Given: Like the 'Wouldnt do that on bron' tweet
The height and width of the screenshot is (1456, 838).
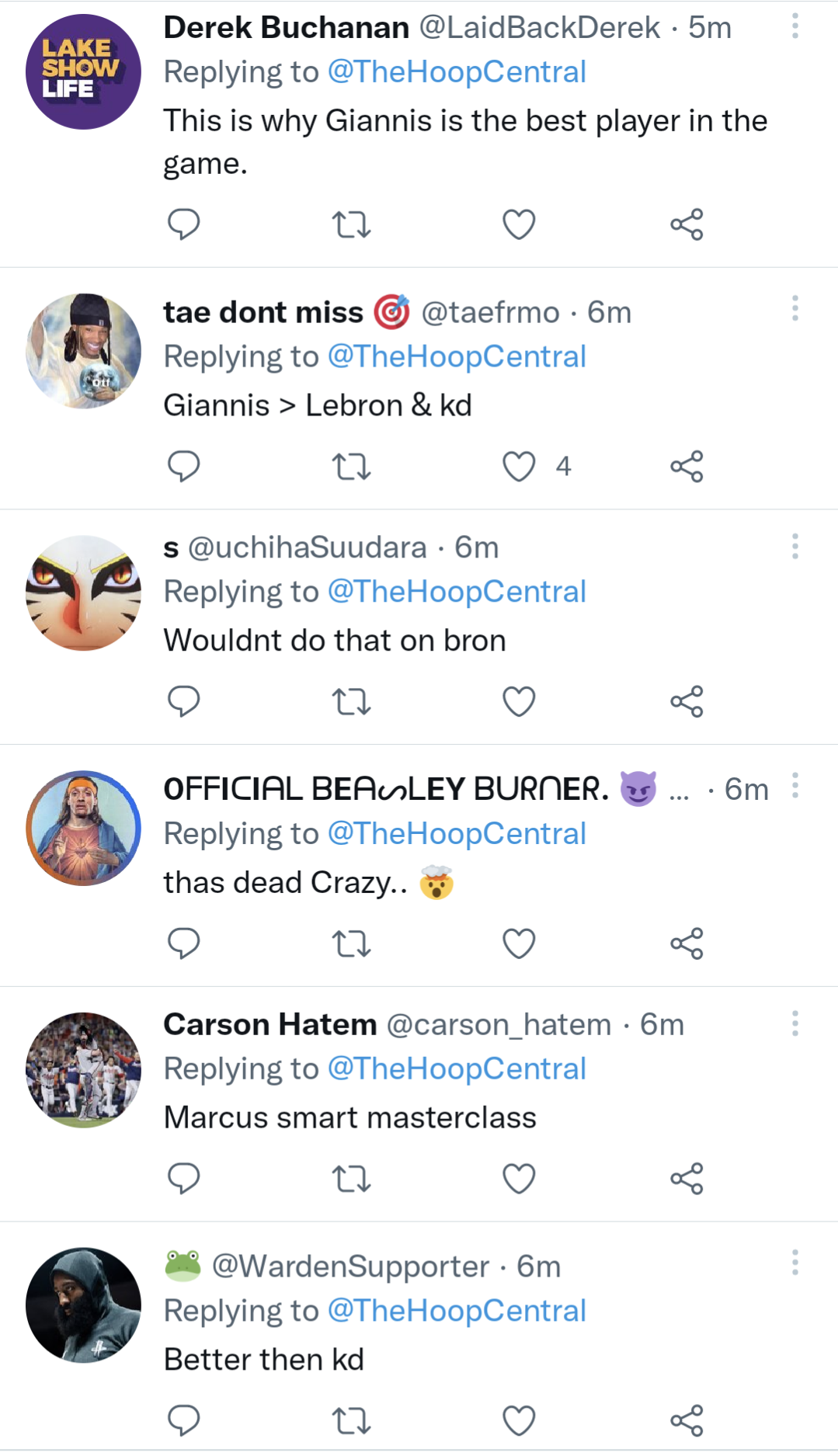Looking at the screenshot, I should pos(519,702).
